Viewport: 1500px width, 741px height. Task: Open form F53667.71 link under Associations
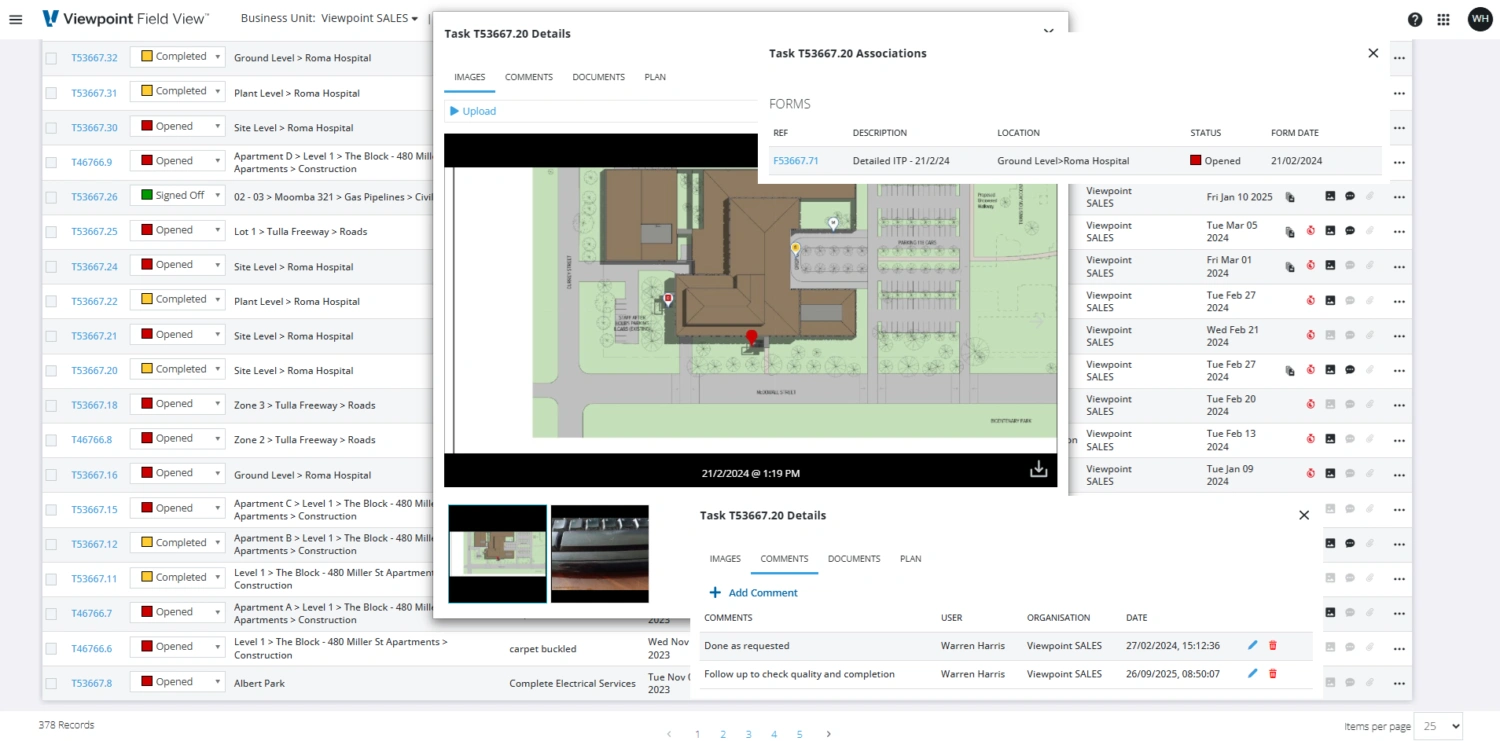click(795, 160)
